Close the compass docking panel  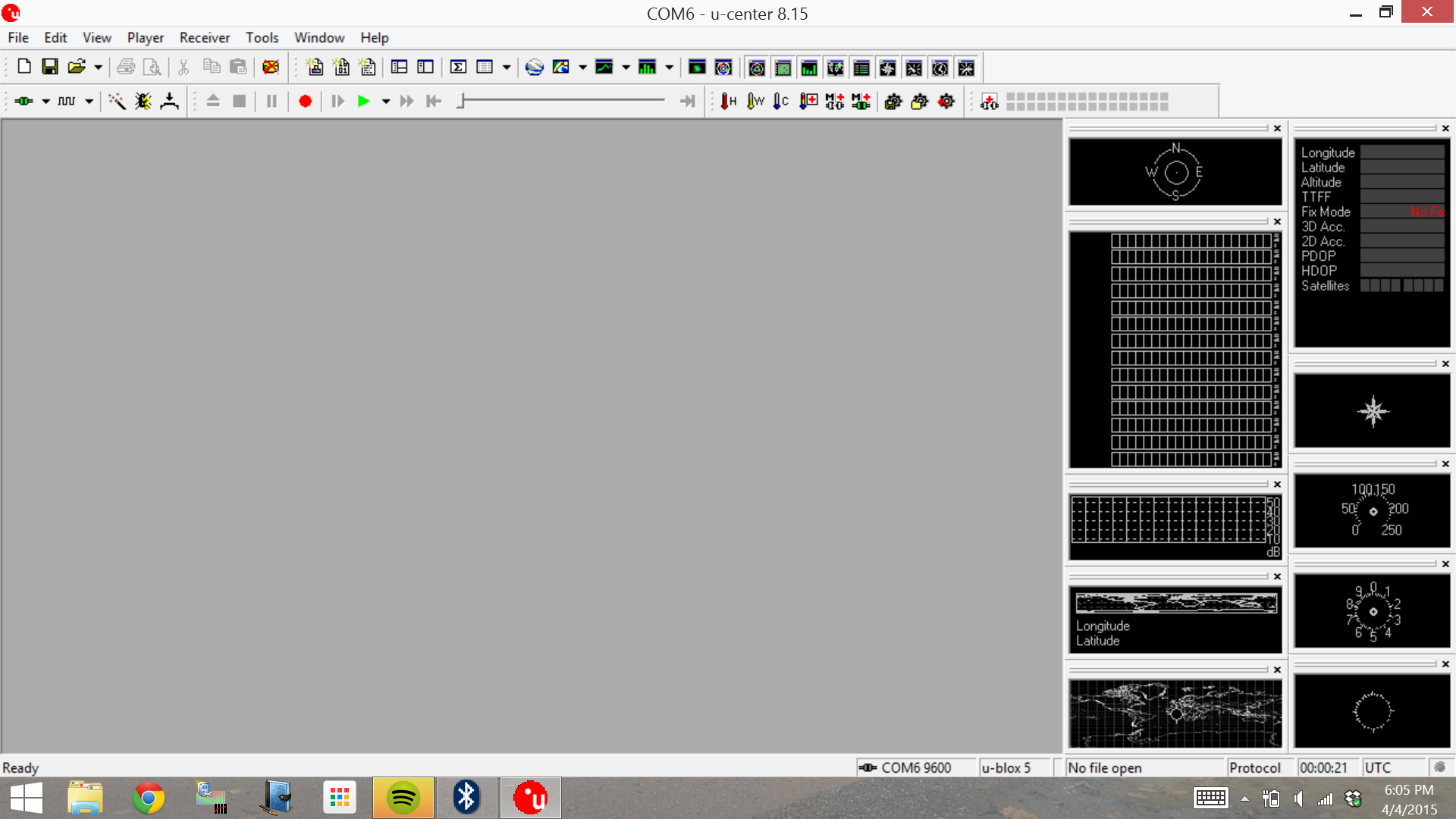pos(1276,128)
